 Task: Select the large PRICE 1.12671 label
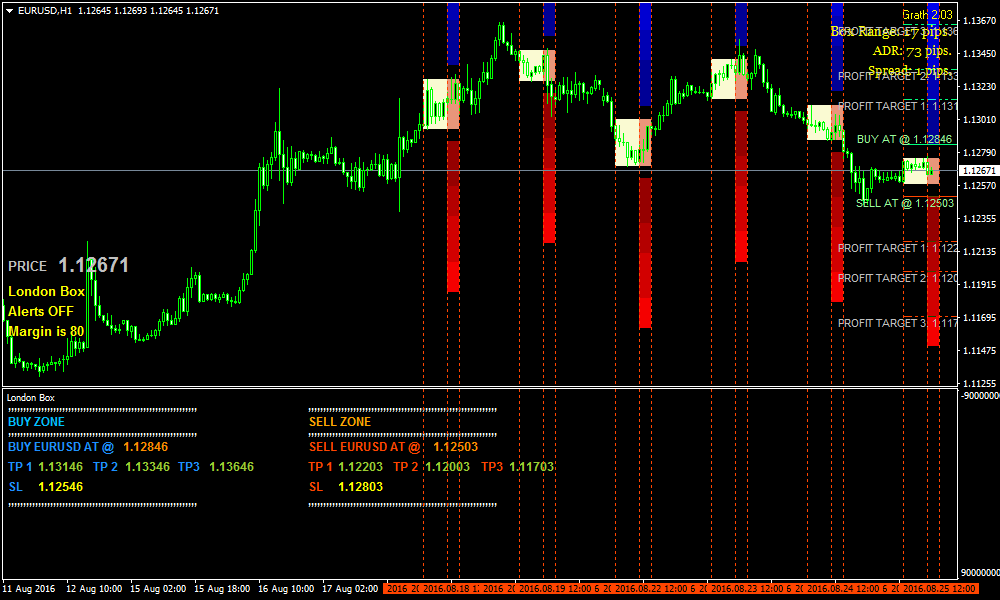(x=68, y=265)
